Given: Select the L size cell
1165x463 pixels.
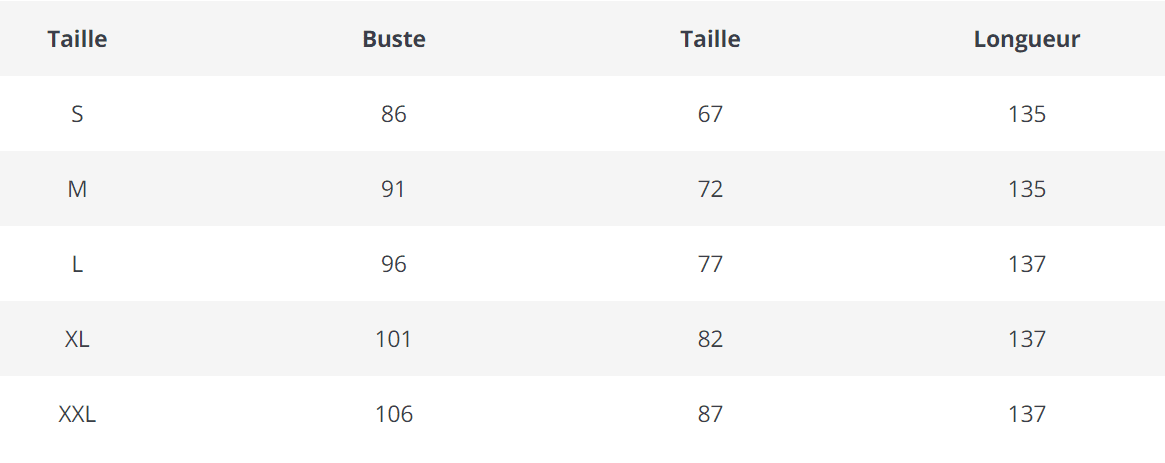Looking at the screenshot, I should coord(77,264).
